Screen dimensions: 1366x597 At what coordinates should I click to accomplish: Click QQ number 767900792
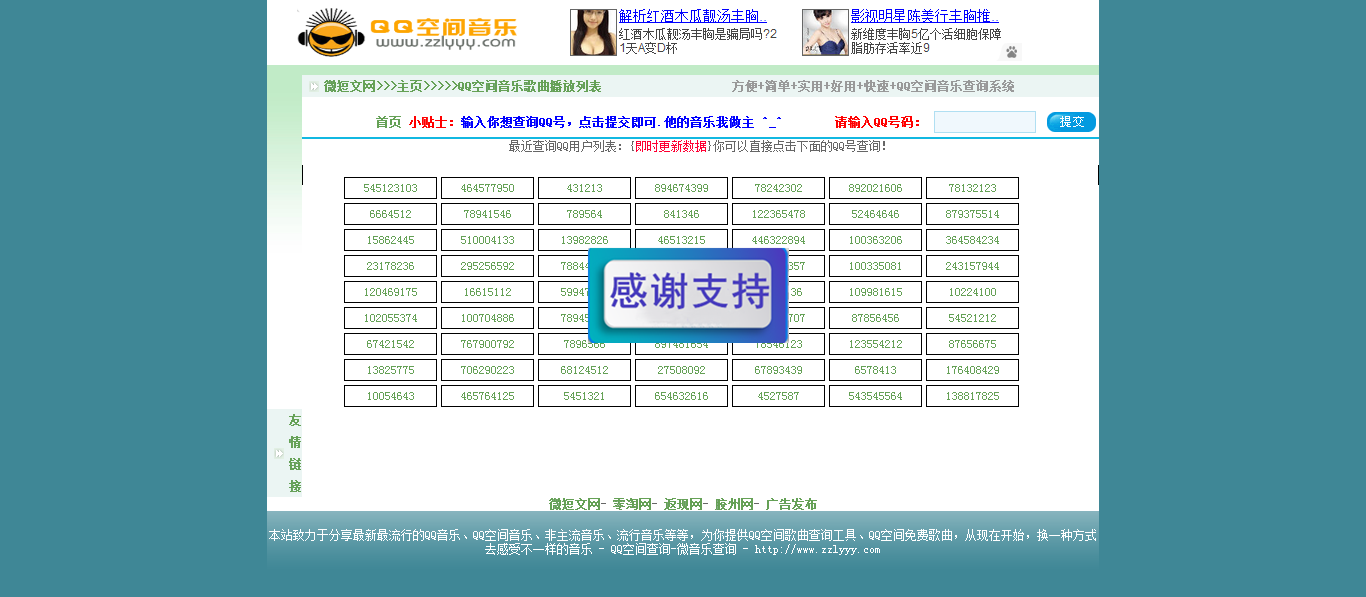(x=487, y=344)
